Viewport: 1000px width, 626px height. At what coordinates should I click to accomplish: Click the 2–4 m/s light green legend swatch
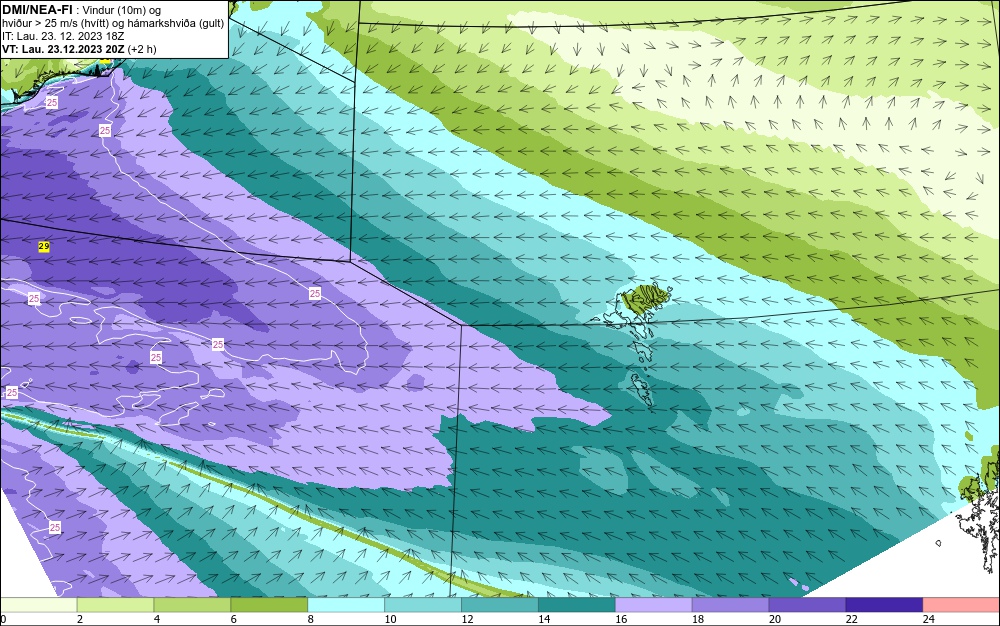[x=115, y=605]
